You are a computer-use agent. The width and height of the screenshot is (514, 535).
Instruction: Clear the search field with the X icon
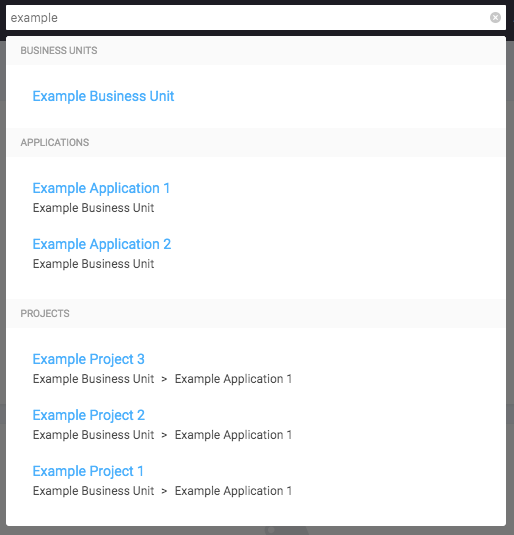point(495,17)
